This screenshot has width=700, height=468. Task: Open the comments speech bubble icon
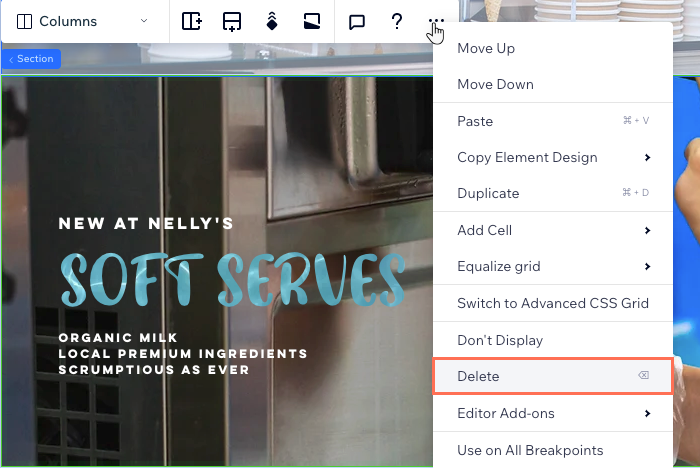pyautogui.click(x=357, y=22)
